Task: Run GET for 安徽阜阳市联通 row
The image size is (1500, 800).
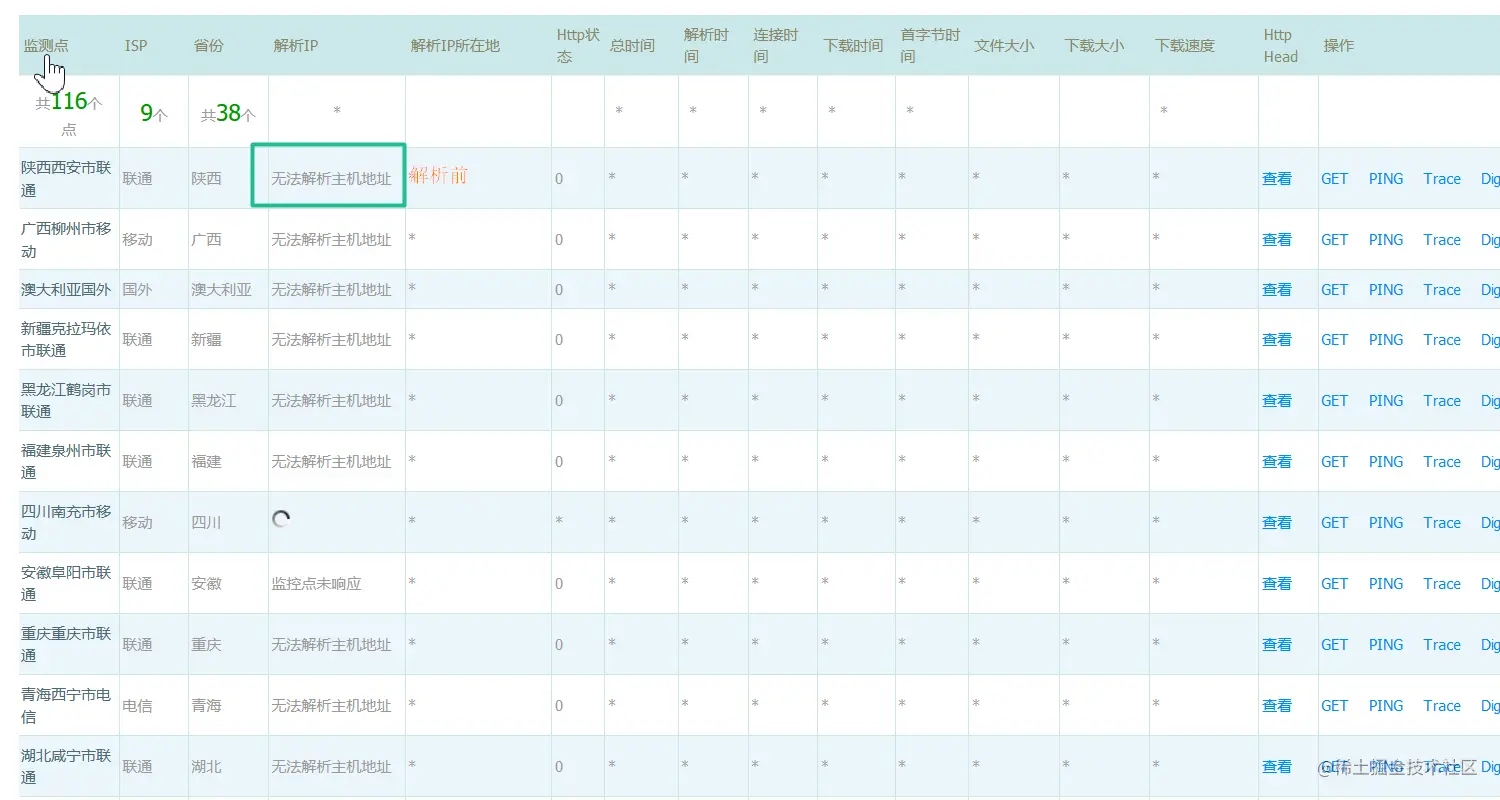Action: coord(1334,584)
